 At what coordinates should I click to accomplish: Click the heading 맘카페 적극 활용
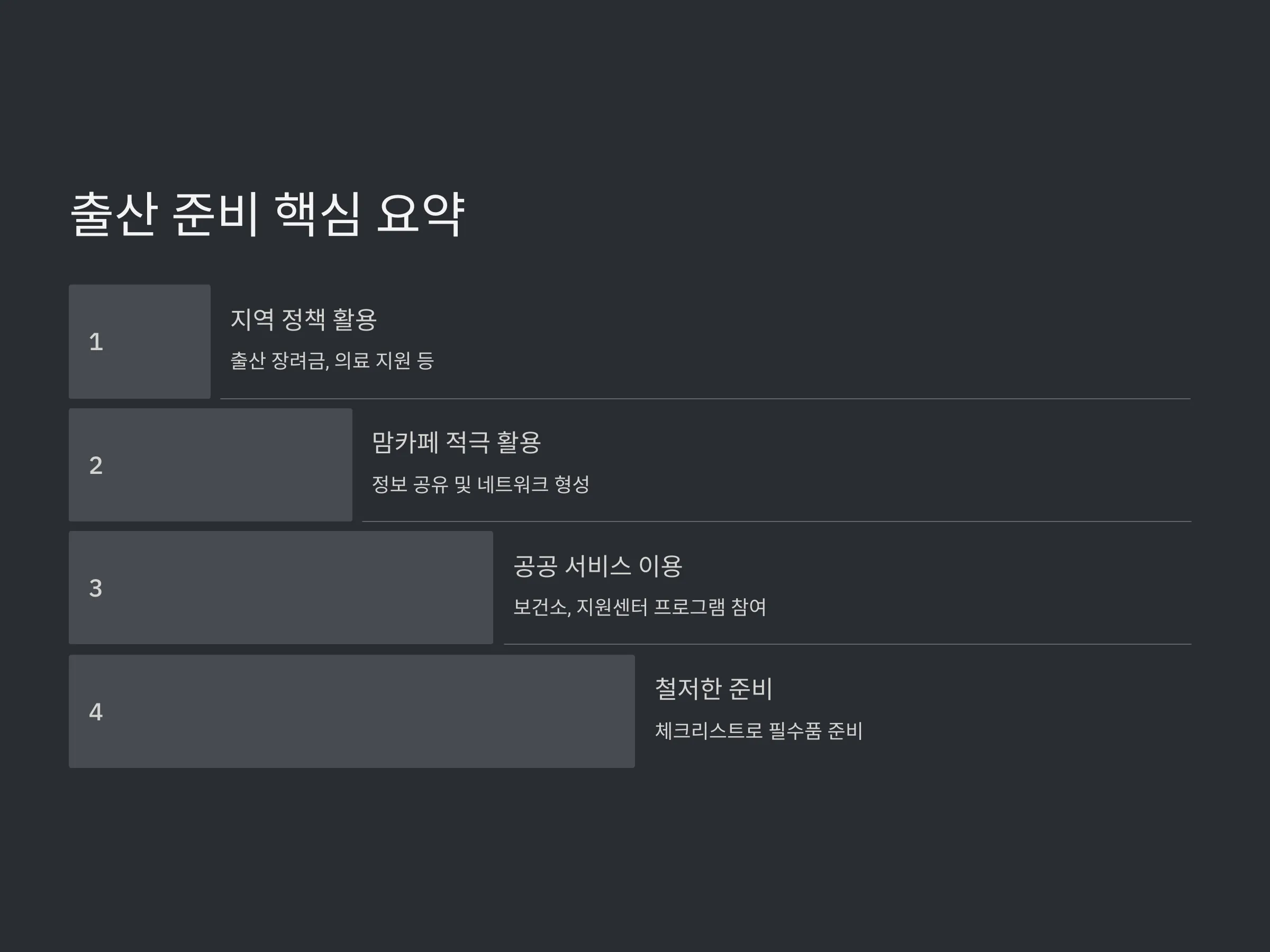pyautogui.click(x=457, y=443)
